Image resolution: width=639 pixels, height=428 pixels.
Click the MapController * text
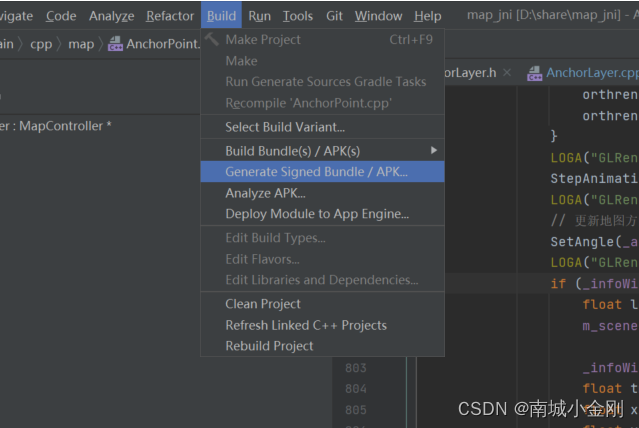(x=65, y=126)
